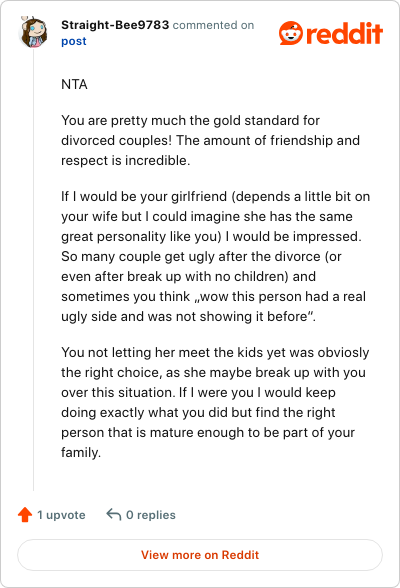The width and height of the screenshot is (400, 588).
Task: Click the "View more on Reddit" button
Action: pyautogui.click(x=200, y=555)
